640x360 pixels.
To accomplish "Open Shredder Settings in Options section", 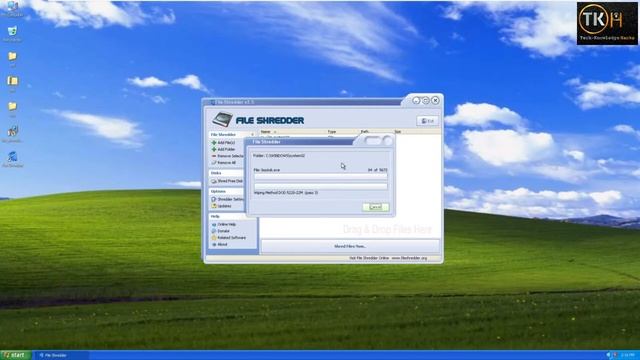I will tap(228, 199).
